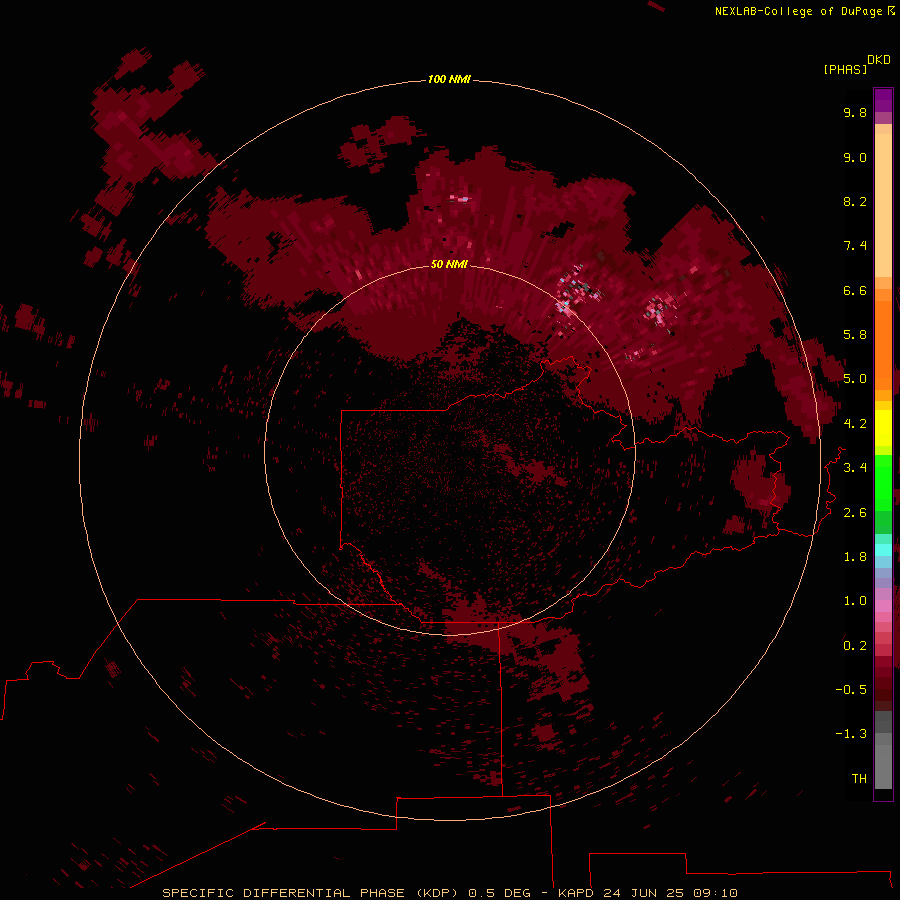The height and width of the screenshot is (900, 900).
Task: Click the [PHAS] label above the color scale
Action: [x=845, y=69]
